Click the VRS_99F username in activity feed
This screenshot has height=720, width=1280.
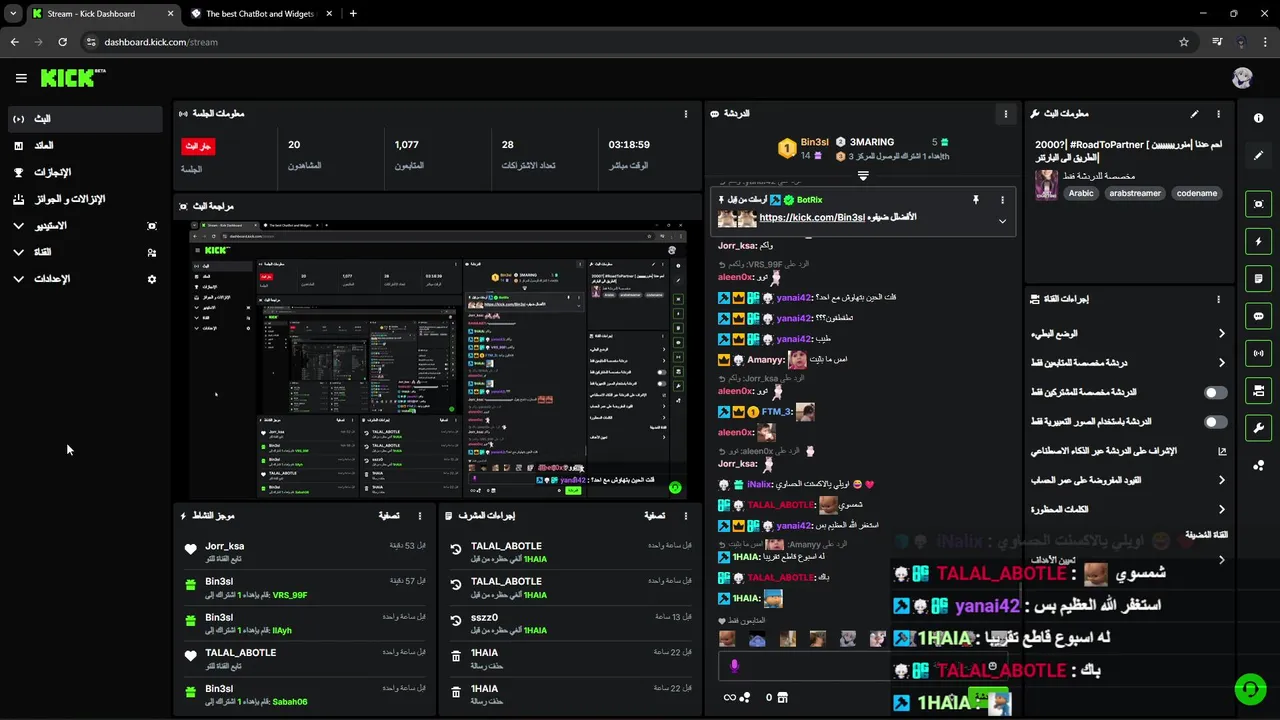pos(289,595)
